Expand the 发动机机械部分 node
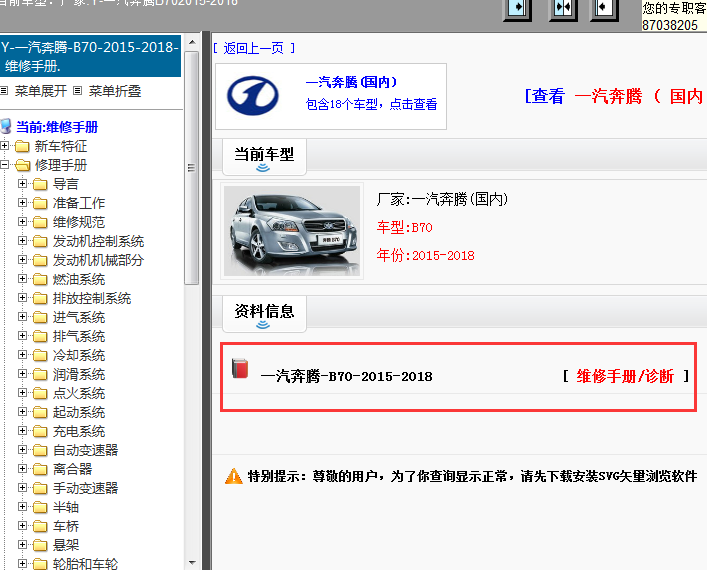707x570 pixels. coord(22,260)
